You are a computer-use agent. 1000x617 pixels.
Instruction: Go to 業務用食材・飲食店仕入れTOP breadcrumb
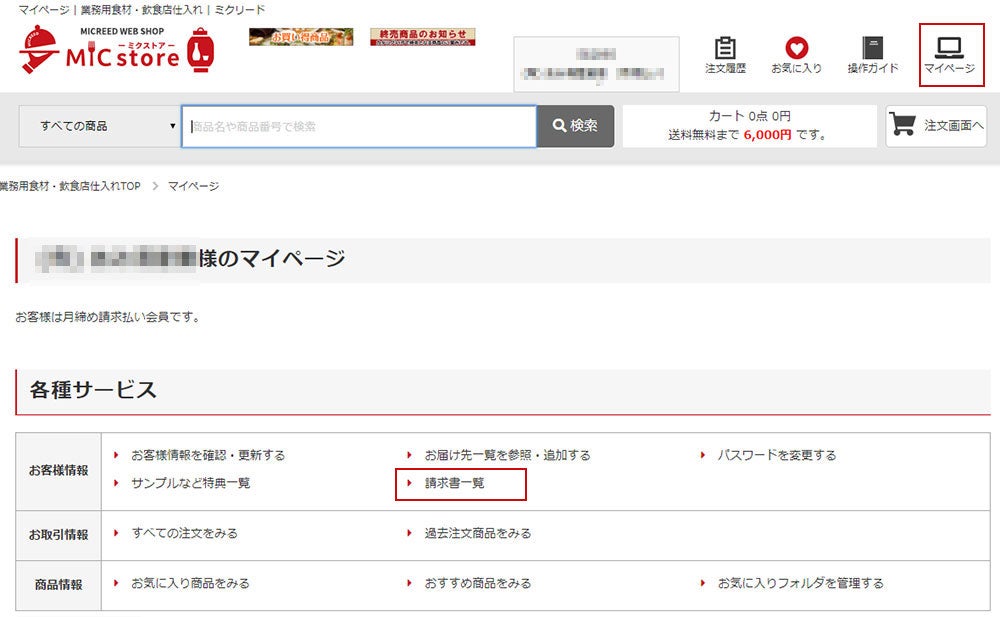coord(70,186)
